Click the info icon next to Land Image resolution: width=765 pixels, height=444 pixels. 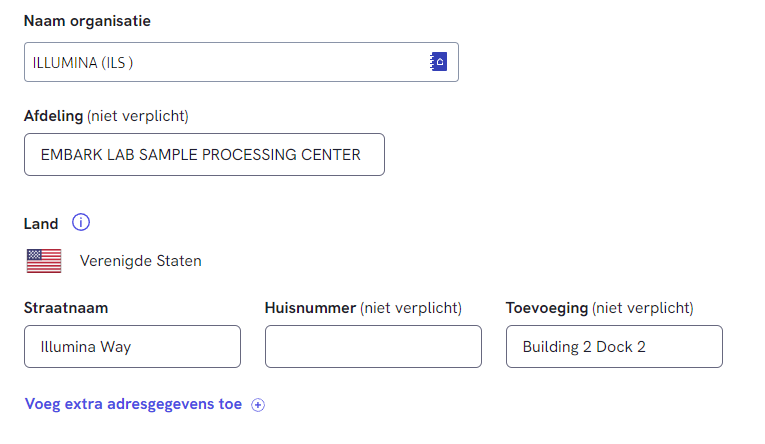pyautogui.click(x=82, y=223)
